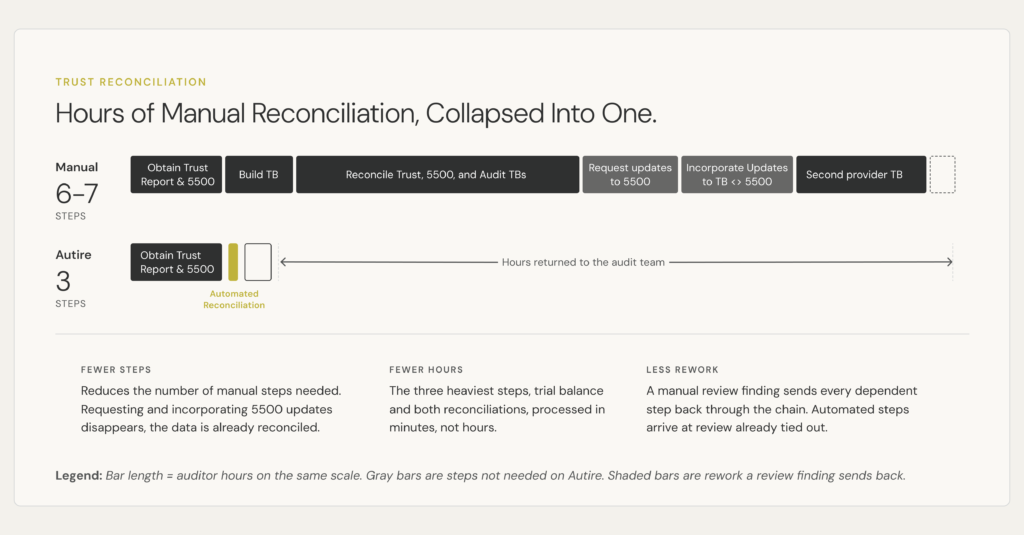Click the 'FEWER HOURS' heading
Viewport: 1024px width, 535px height.
(x=426, y=370)
